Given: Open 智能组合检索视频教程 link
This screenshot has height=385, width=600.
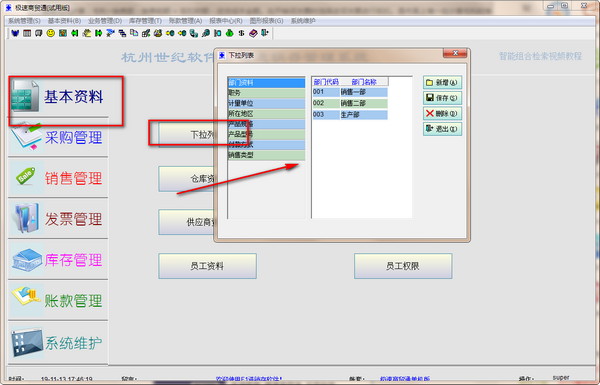Looking at the screenshot, I should (x=540, y=56).
